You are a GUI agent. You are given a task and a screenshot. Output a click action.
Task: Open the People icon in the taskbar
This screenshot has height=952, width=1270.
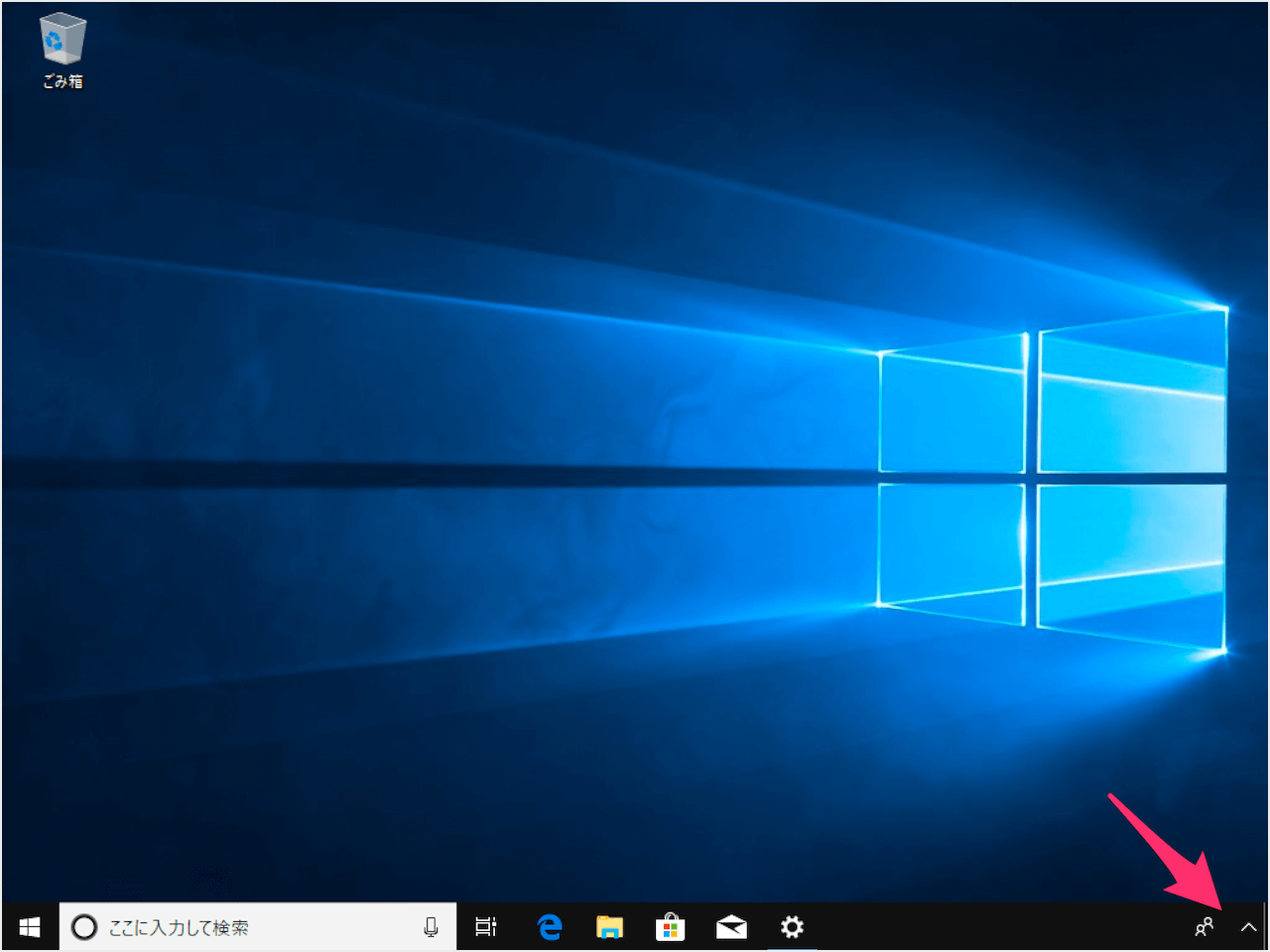pyautogui.click(x=1204, y=927)
